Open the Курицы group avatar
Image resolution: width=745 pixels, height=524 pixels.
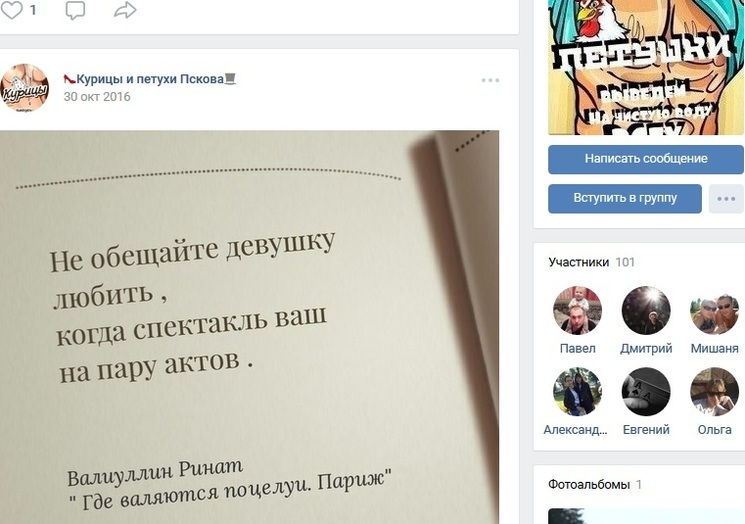pyautogui.click(x=25, y=88)
